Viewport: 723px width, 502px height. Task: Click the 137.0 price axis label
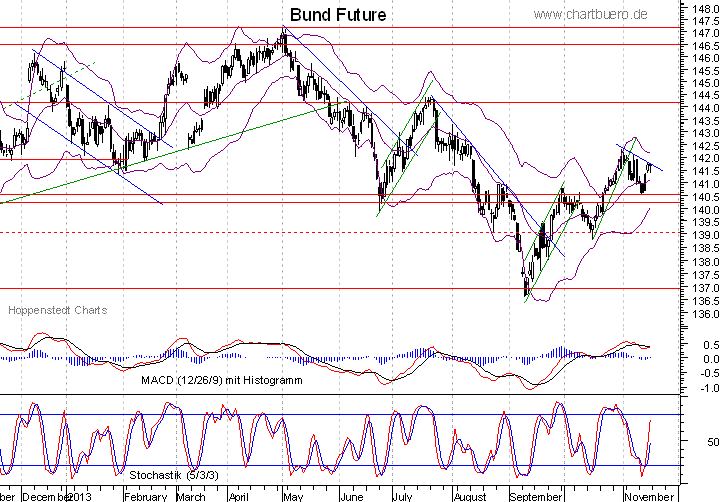point(705,288)
